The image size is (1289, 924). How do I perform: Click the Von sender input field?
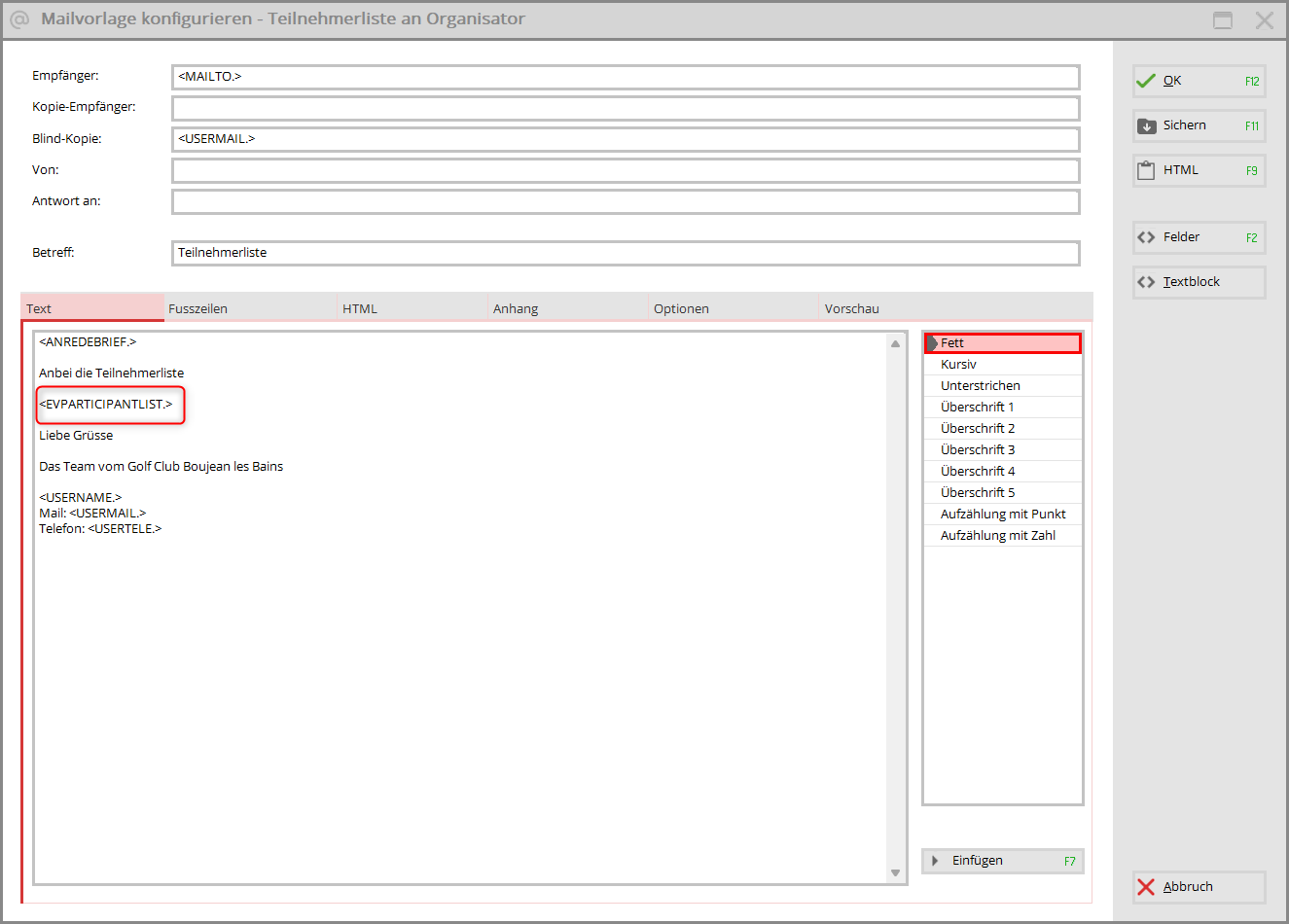pos(626,170)
